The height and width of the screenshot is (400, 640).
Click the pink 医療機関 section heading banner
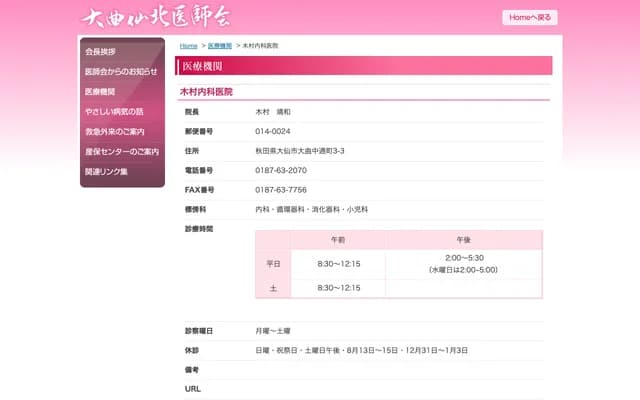click(364, 66)
